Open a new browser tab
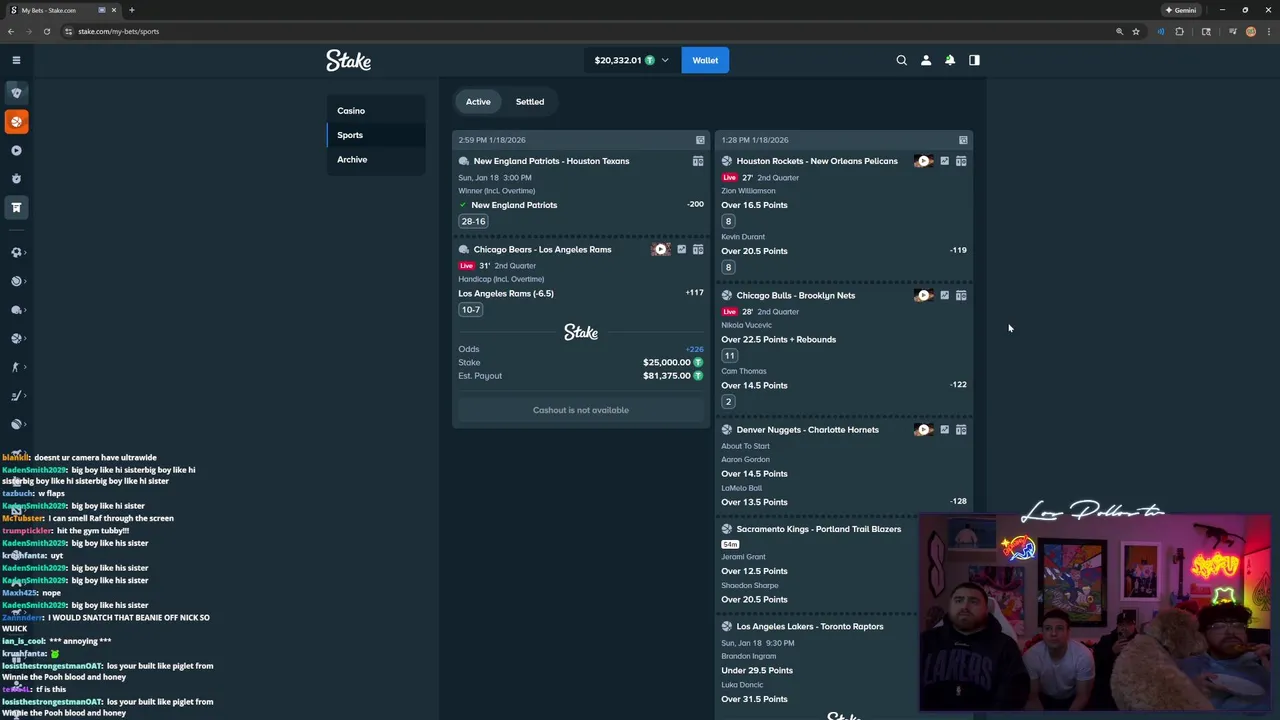 131,10
